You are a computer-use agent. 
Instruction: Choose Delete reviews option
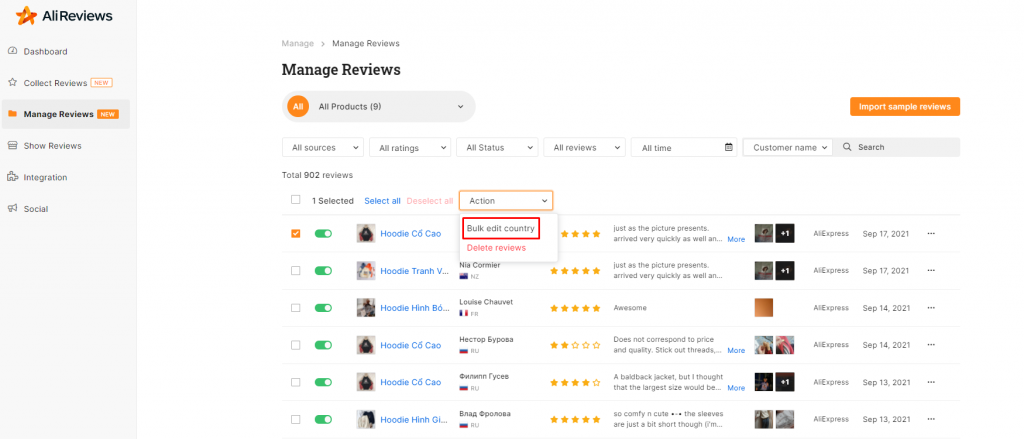pyautogui.click(x=496, y=248)
